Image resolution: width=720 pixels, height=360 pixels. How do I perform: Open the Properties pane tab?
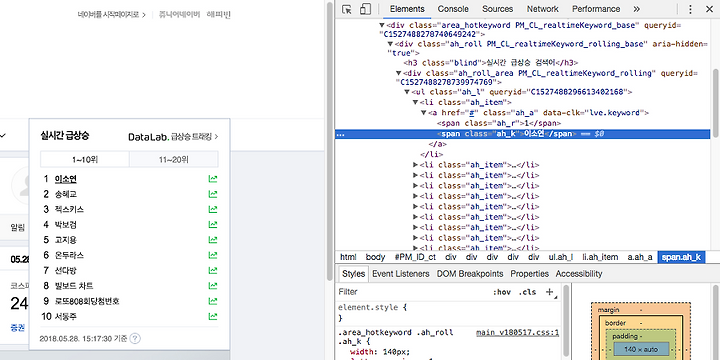529,274
